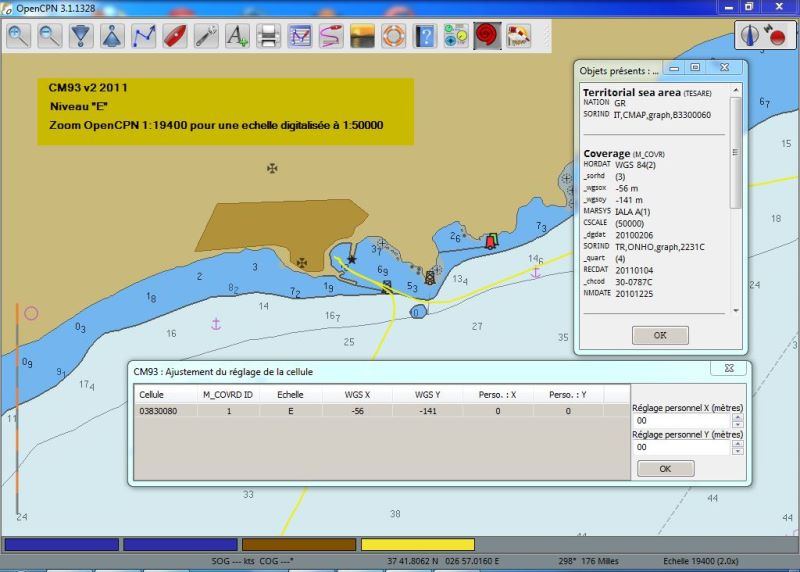Toggle auto follow red boat icon
This screenshot has height=572, width=800.
pos(174,36)
